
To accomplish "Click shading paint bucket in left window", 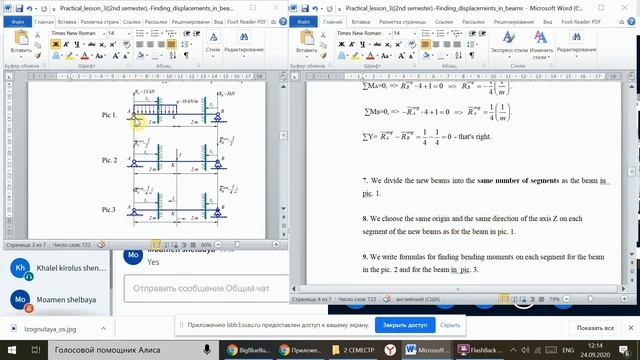I will coord(141,55).
